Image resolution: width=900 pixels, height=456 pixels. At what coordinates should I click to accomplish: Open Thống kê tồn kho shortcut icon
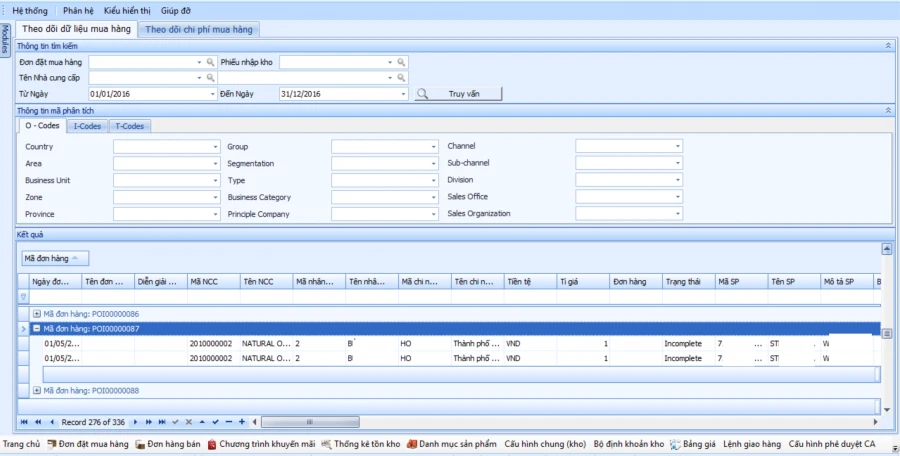(x=327, y=444)
